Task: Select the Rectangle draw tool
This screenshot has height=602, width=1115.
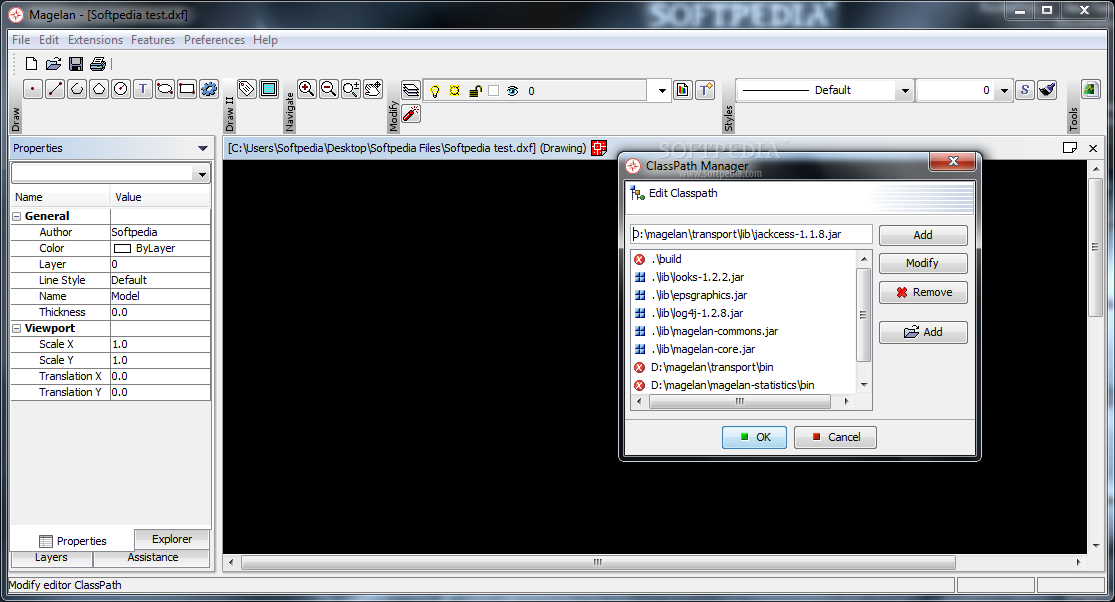Action: pos(187,89)
